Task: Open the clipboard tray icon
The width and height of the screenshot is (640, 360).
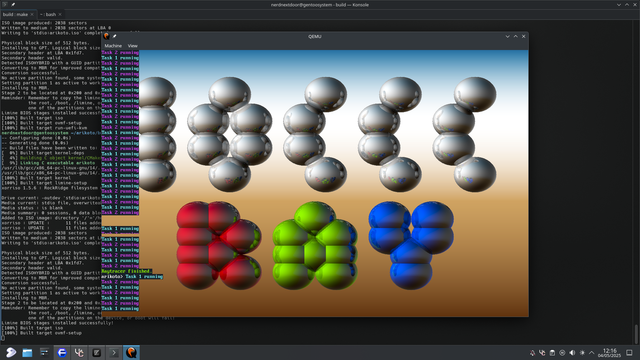Action: [552, 353]
